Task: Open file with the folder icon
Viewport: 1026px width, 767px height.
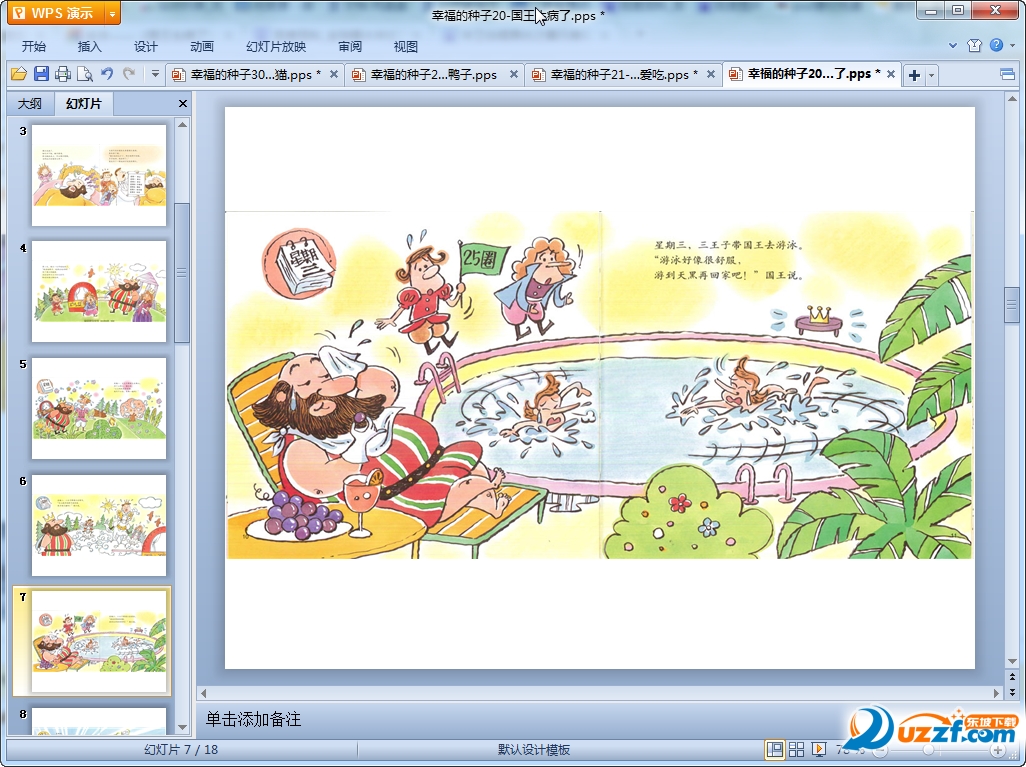Action: pyautogui.click(x=18, y=74)
